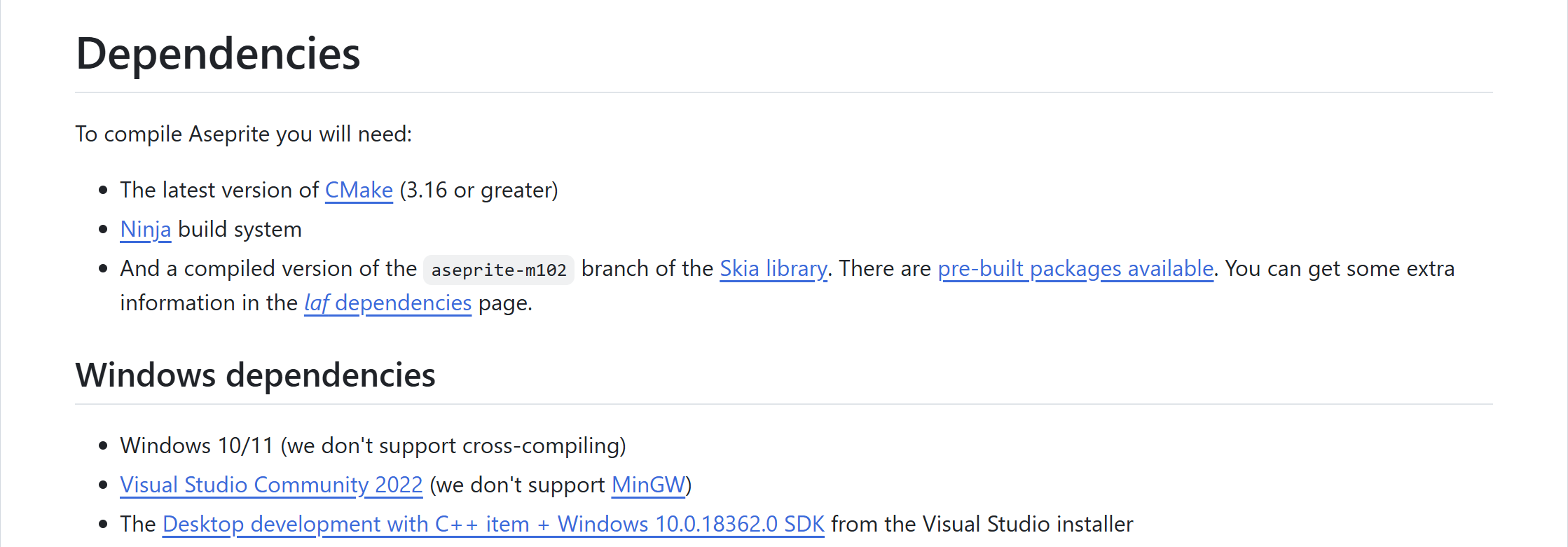Click the '(3.16 or greater)' text
The image size is (1568, 547).
click(479, 191)
